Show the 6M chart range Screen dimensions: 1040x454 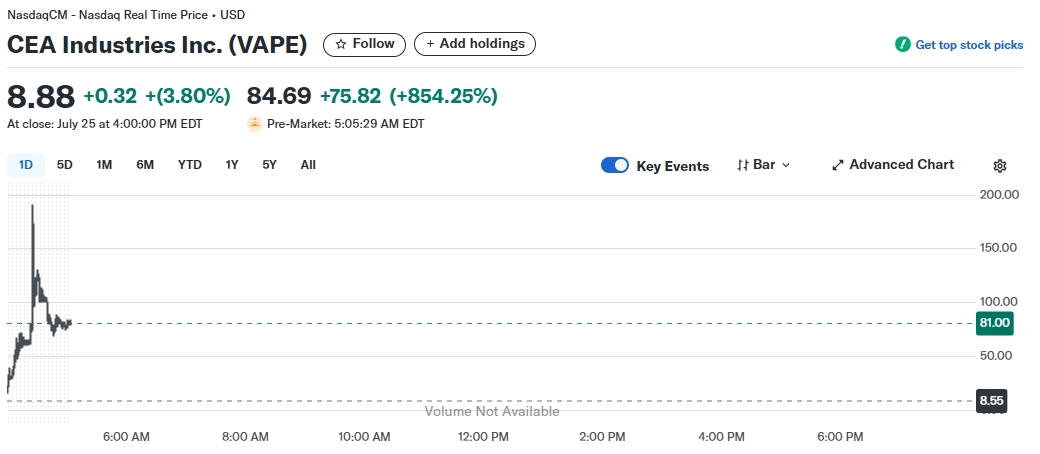click(x=145, y=165)
